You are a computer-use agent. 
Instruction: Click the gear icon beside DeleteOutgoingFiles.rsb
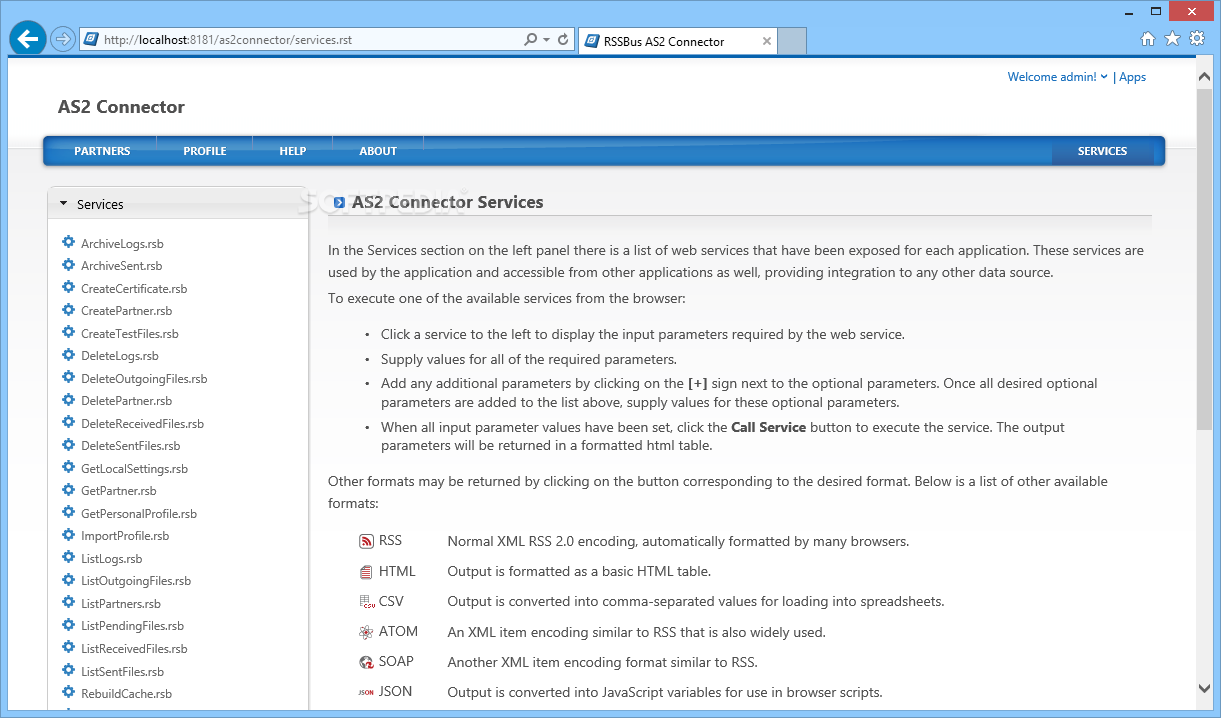pos(68,378)
